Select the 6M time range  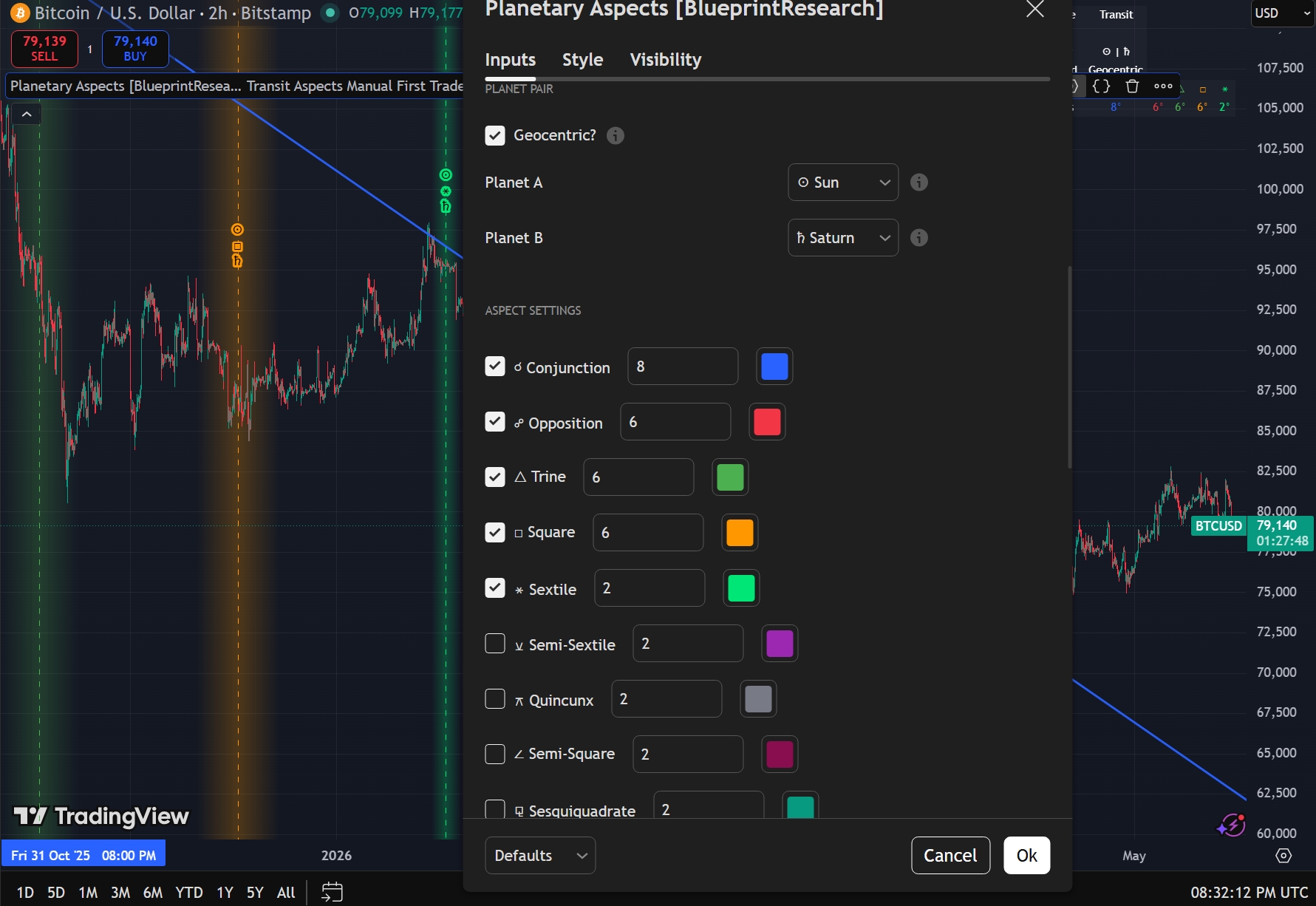pos(153,893)
